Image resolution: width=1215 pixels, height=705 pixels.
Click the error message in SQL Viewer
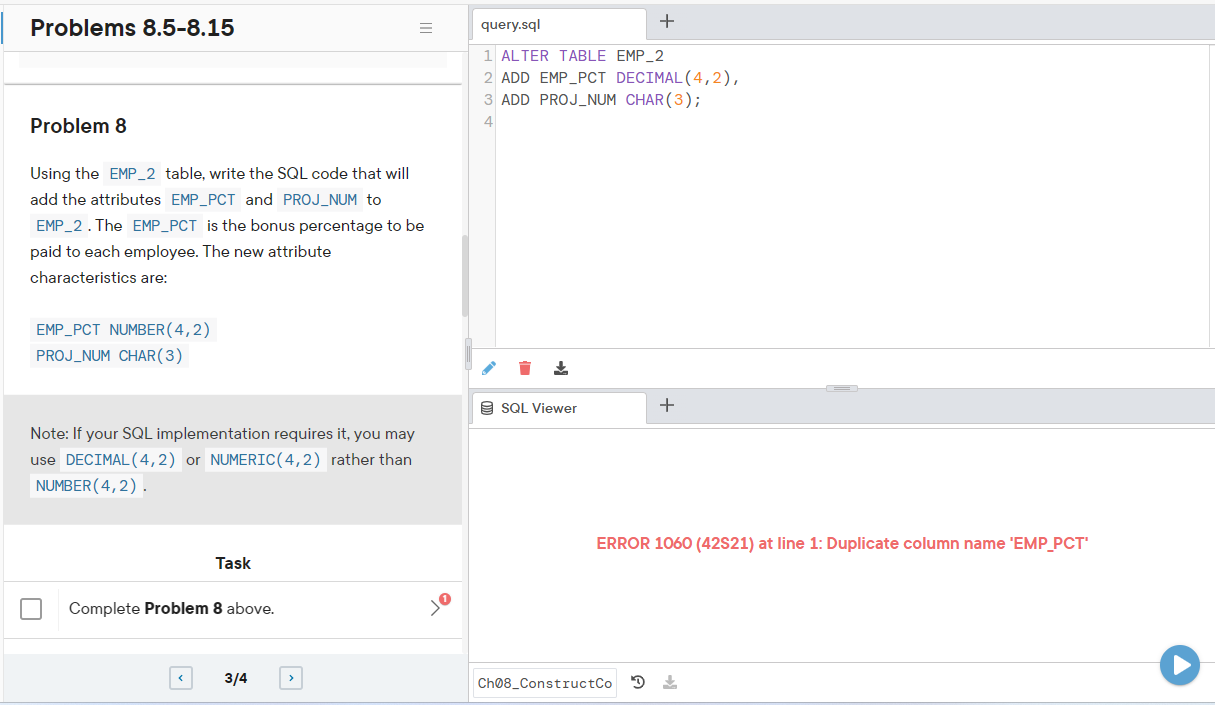(843, 543)
